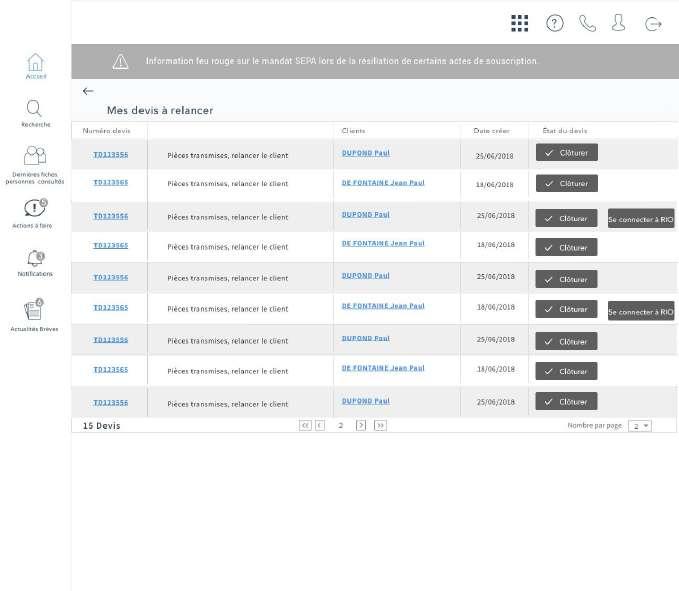Click the phone contact icon
679x591 pixels.
[x=587, y=23]
